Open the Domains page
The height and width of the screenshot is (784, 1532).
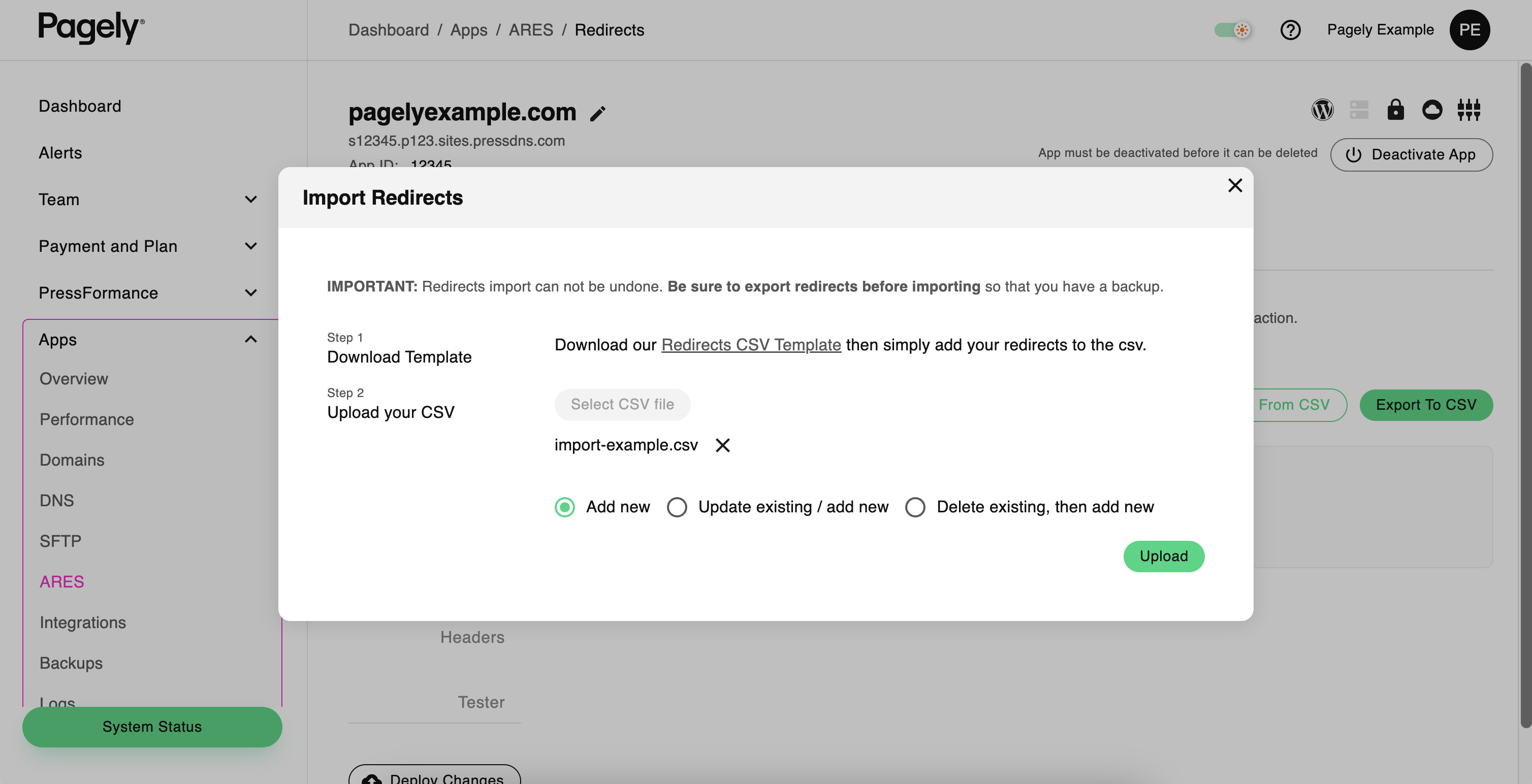pos(72,460)
